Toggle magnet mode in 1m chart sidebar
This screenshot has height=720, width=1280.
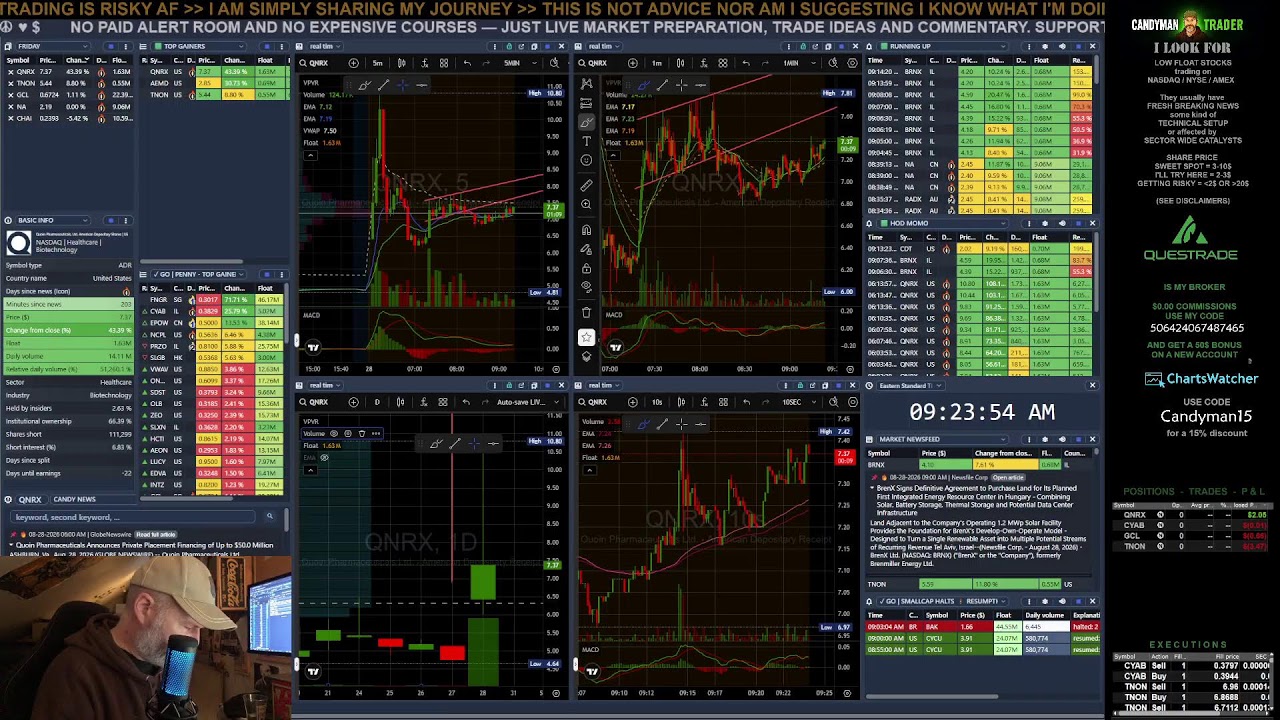tap(586, 230)
